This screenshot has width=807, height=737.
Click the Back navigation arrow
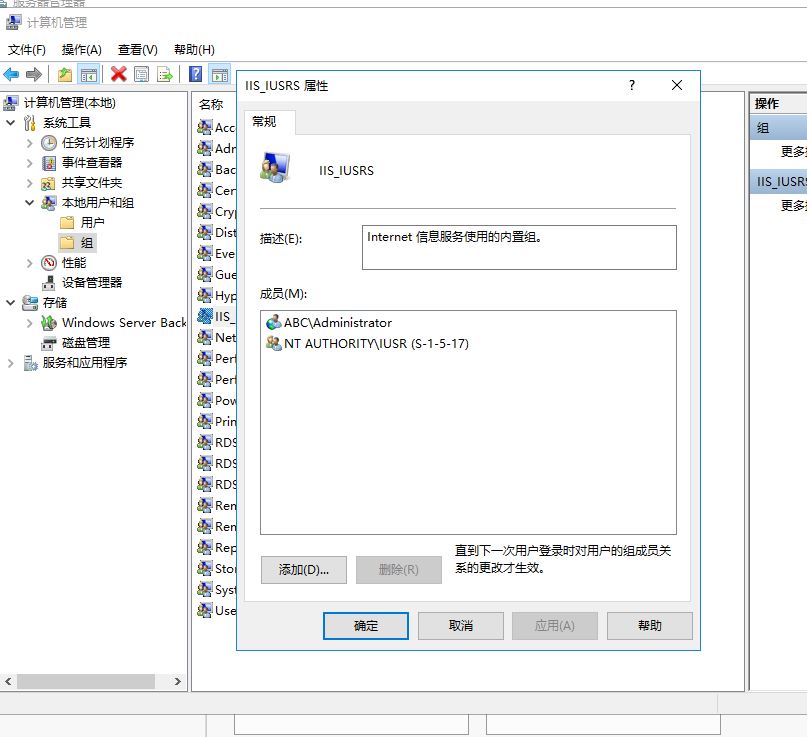tap(10, 73)
